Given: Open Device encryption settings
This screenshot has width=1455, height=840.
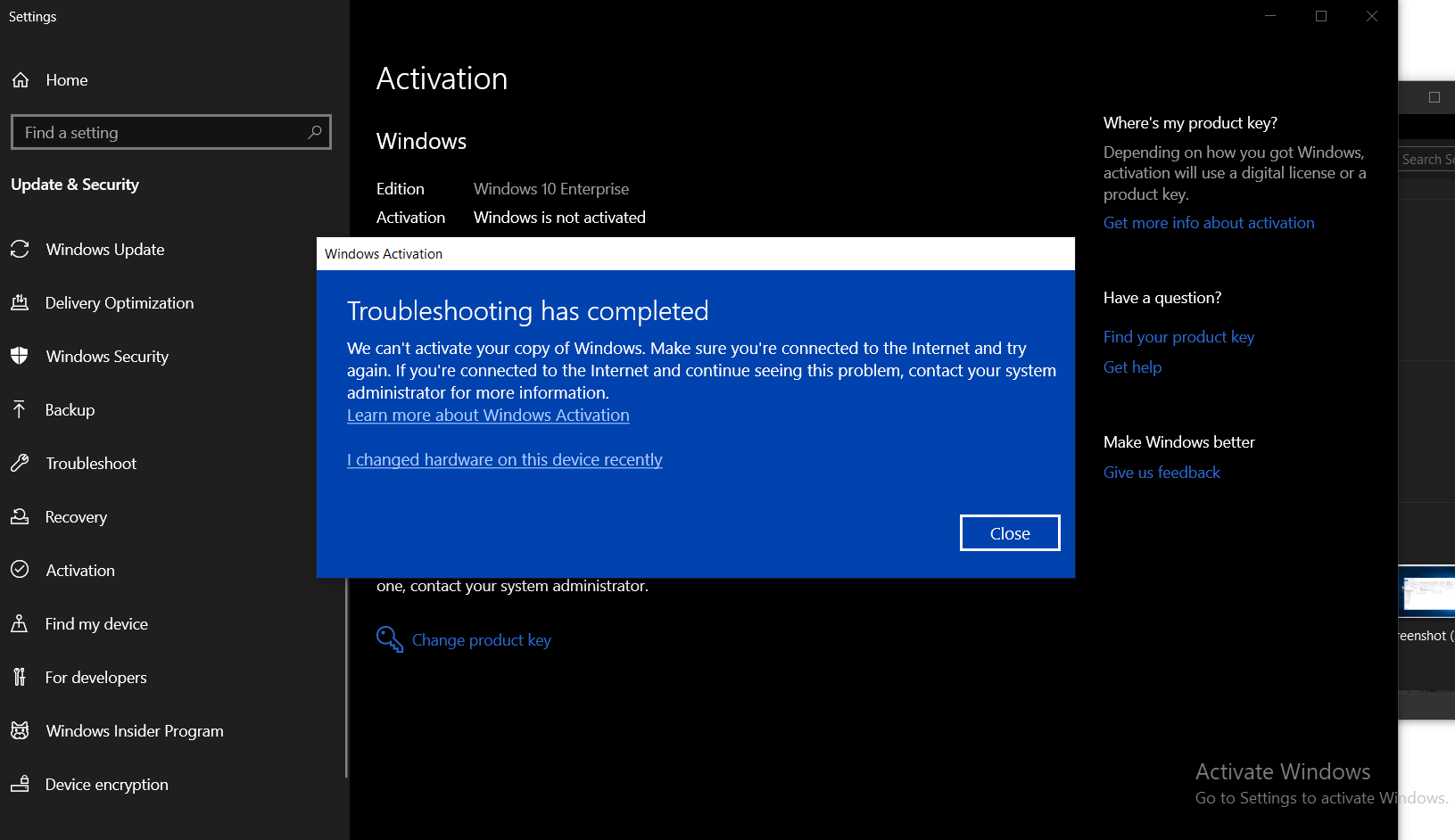Looking at the screenshot, I should click(106, 785).
